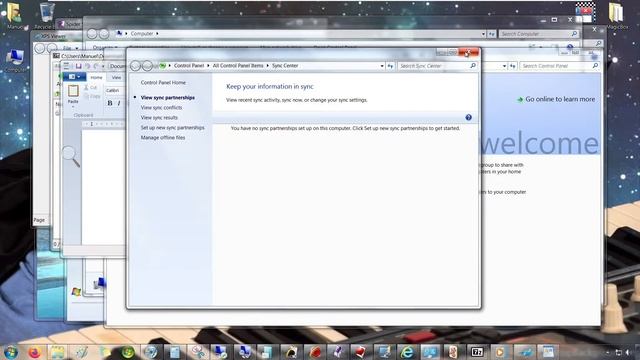640x360 pixels.
Task: Click the Paste icon in WordPad ribbon
Action: (x=73, y=91)
